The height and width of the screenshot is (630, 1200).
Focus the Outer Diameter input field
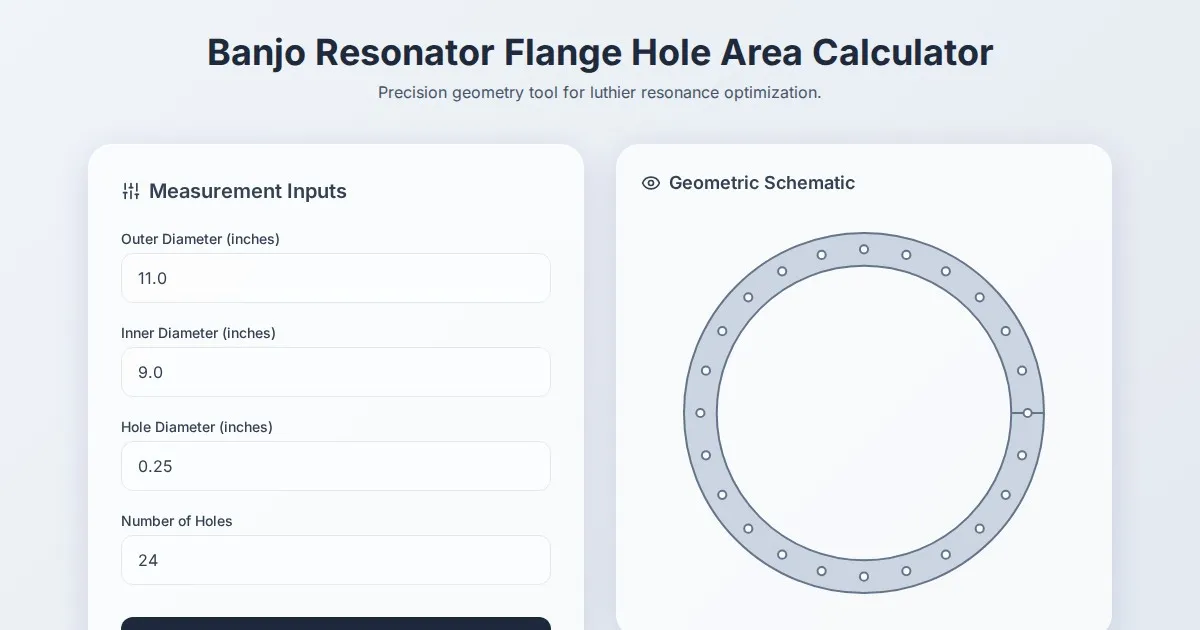coord(335,278)
